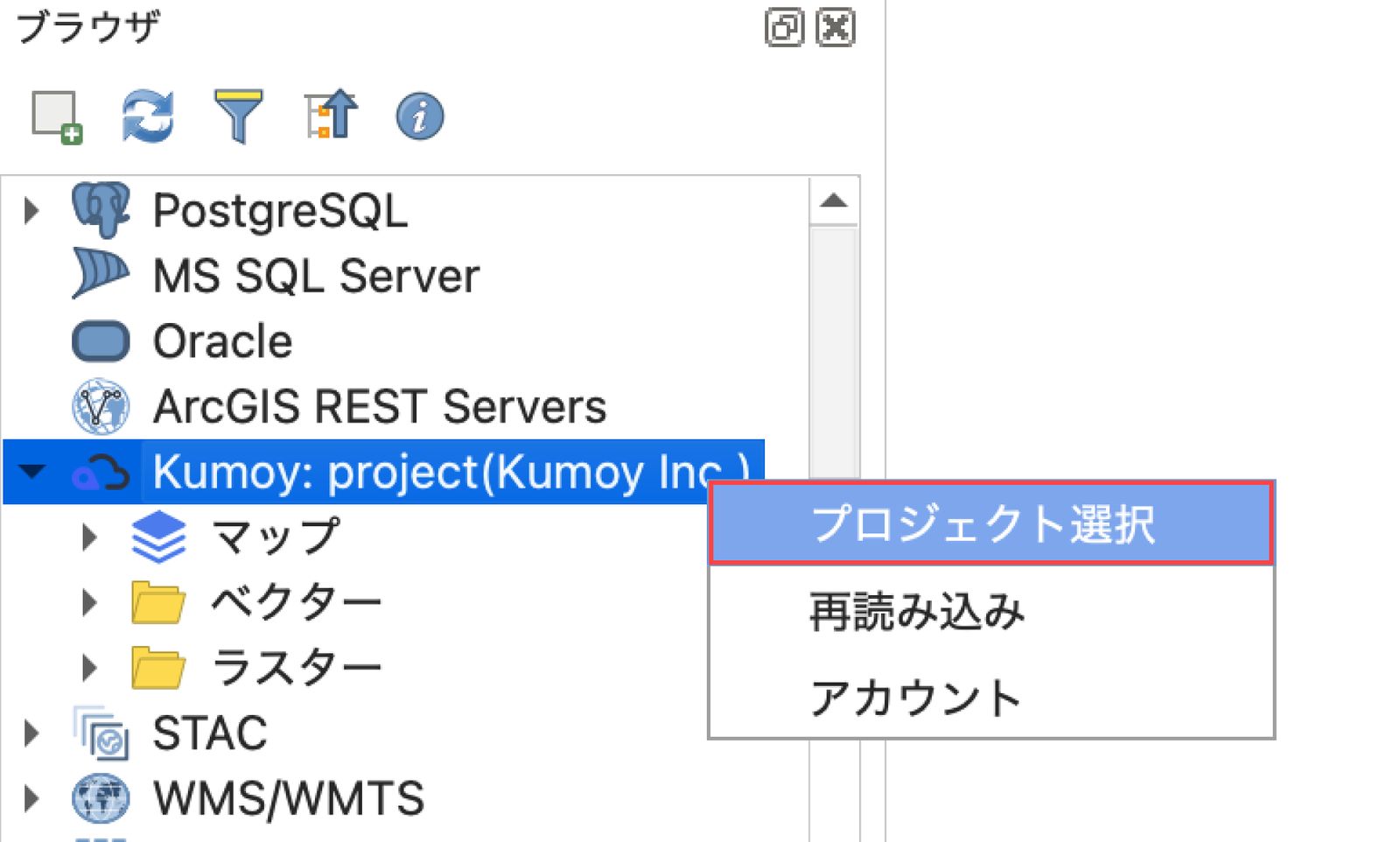
Task: Select the Oracle label
Action: (x=222, y=341)
